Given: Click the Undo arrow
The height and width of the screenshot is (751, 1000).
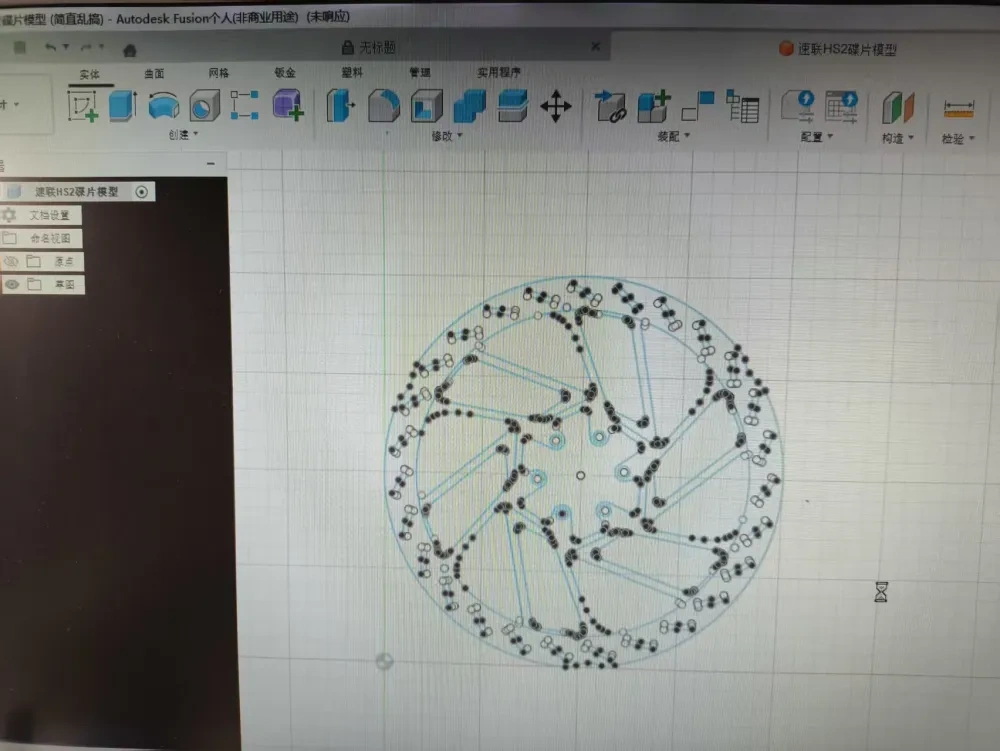Looking at the screenshot, I should [x=50, y=47].
